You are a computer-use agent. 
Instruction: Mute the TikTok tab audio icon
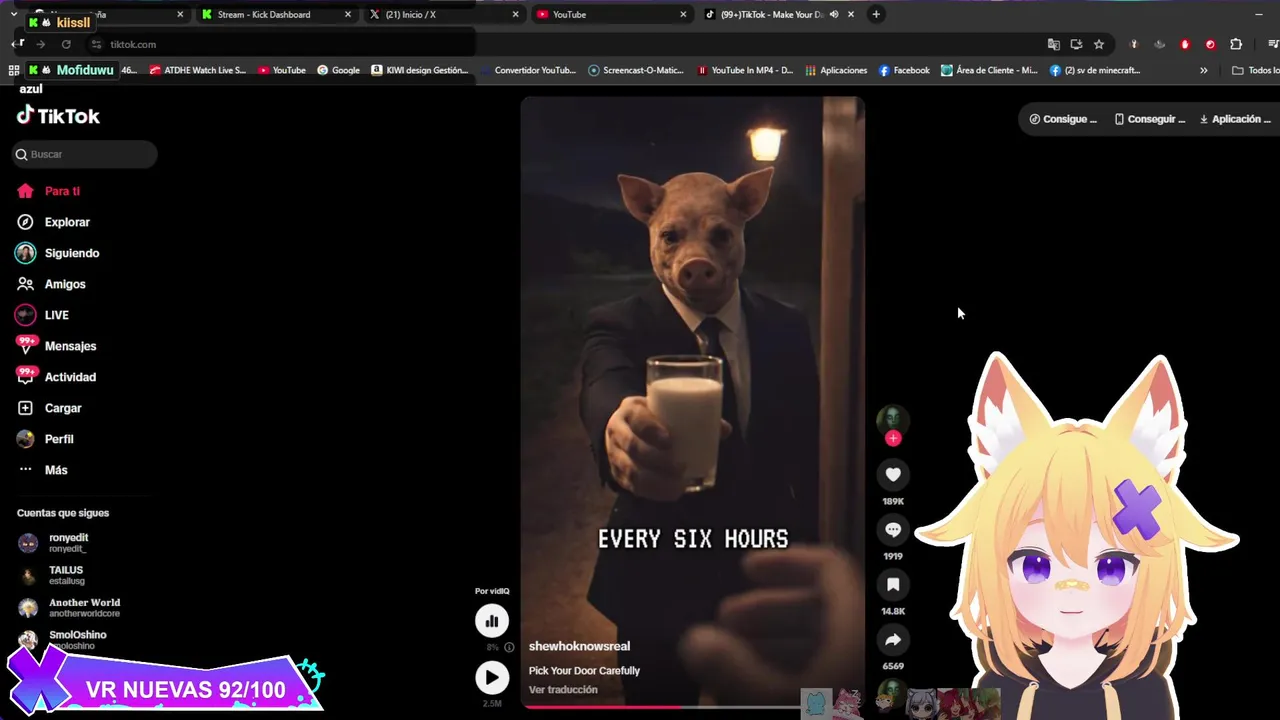834,15
